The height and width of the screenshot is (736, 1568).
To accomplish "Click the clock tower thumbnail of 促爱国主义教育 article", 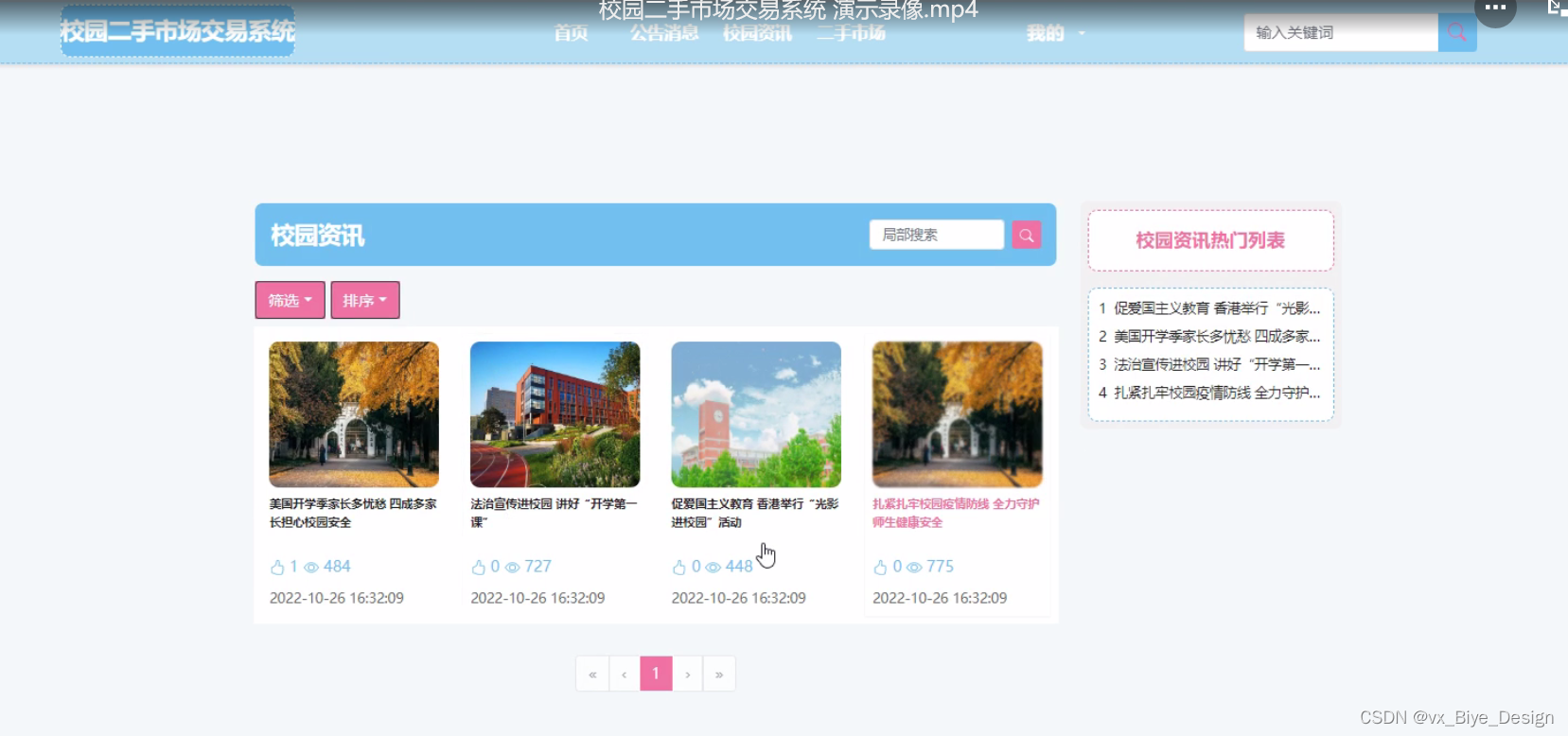I will [756, 414].
